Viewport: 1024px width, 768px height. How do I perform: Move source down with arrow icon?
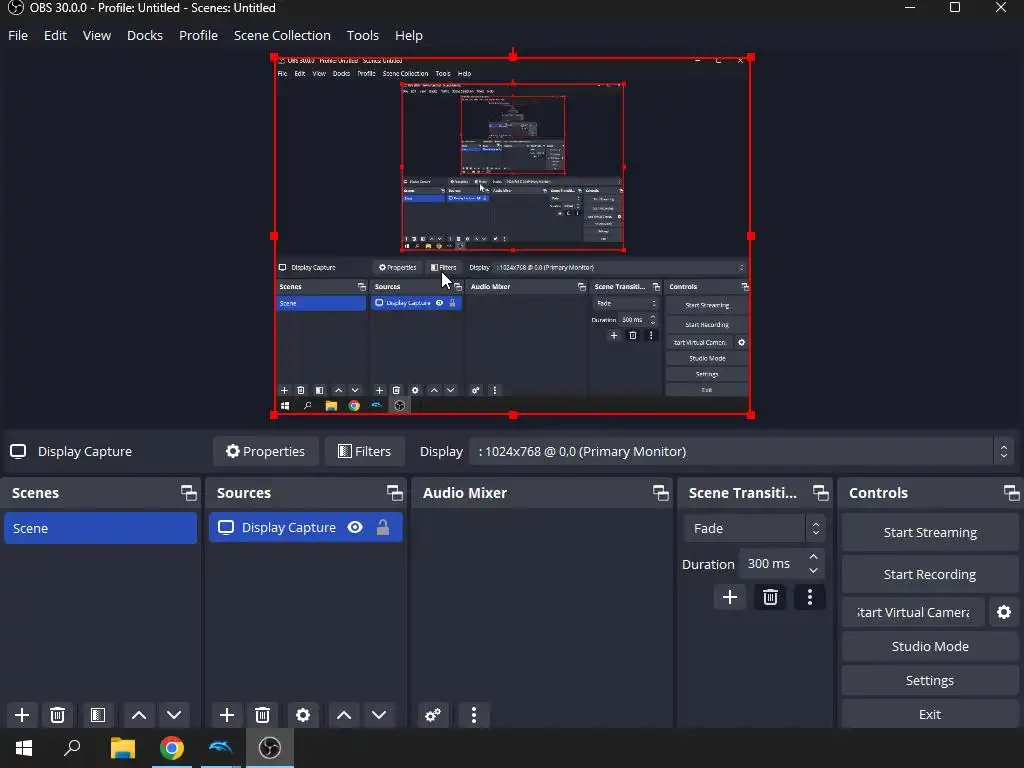click(379, 715)
